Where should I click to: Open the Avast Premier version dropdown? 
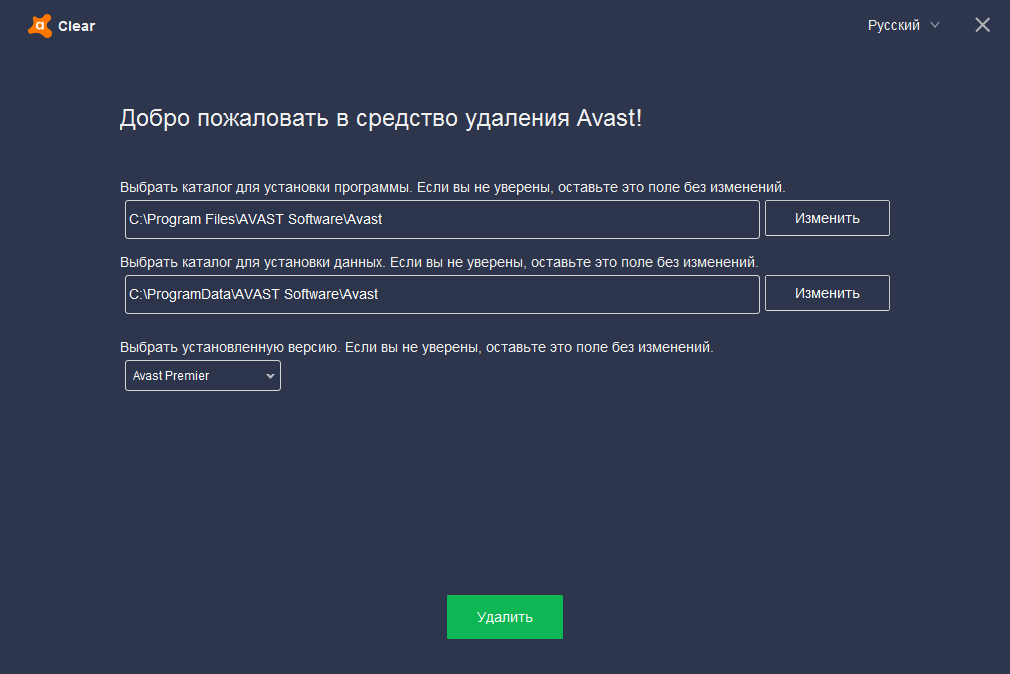point(202,375)
